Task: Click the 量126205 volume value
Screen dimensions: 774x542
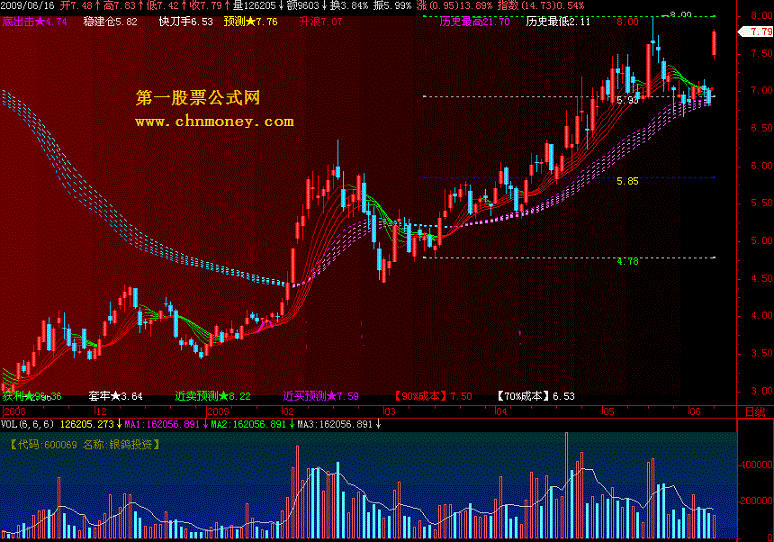Action: (258, 5)
